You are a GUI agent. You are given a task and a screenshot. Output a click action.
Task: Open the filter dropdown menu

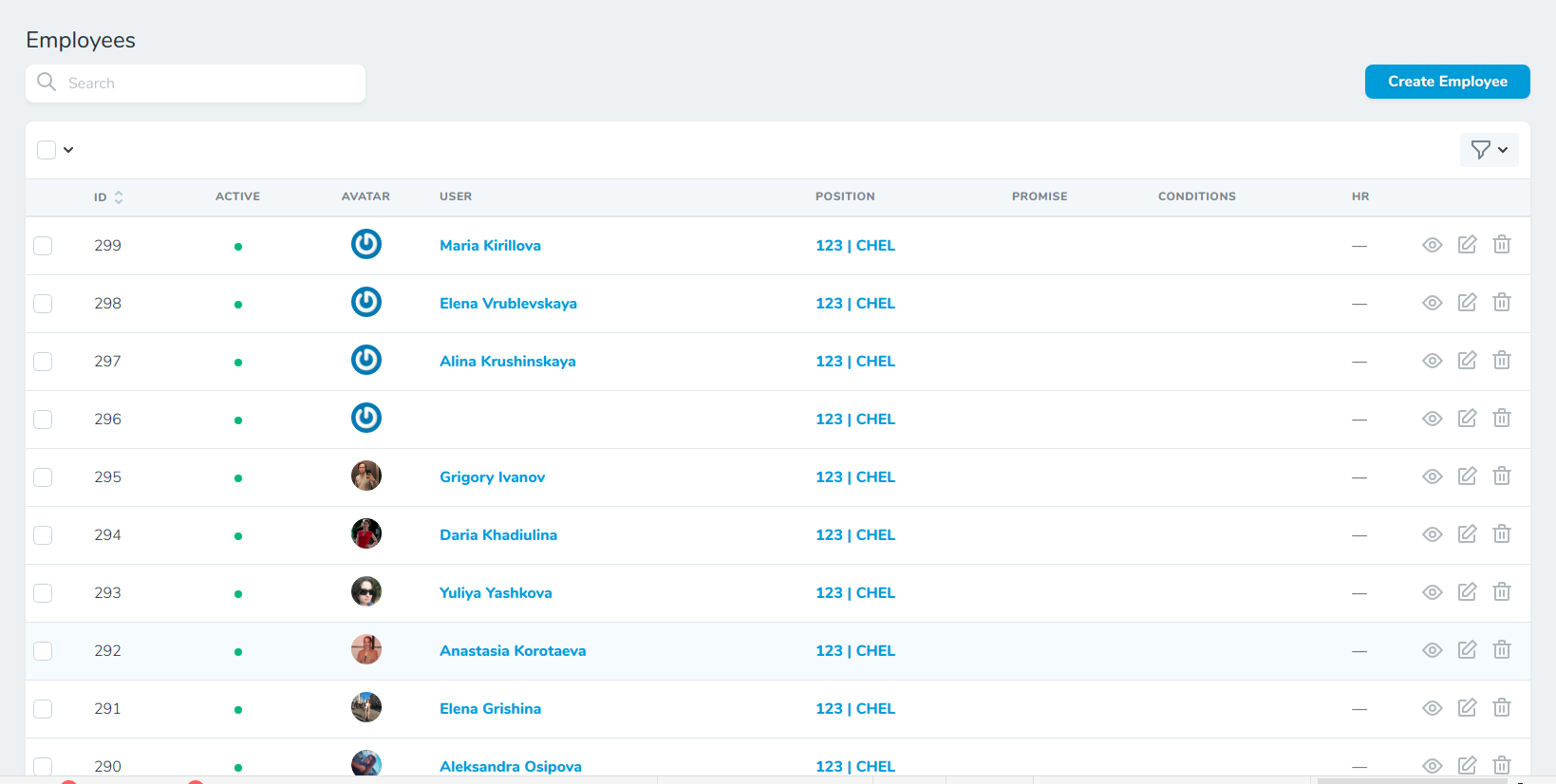(1488, 150)
